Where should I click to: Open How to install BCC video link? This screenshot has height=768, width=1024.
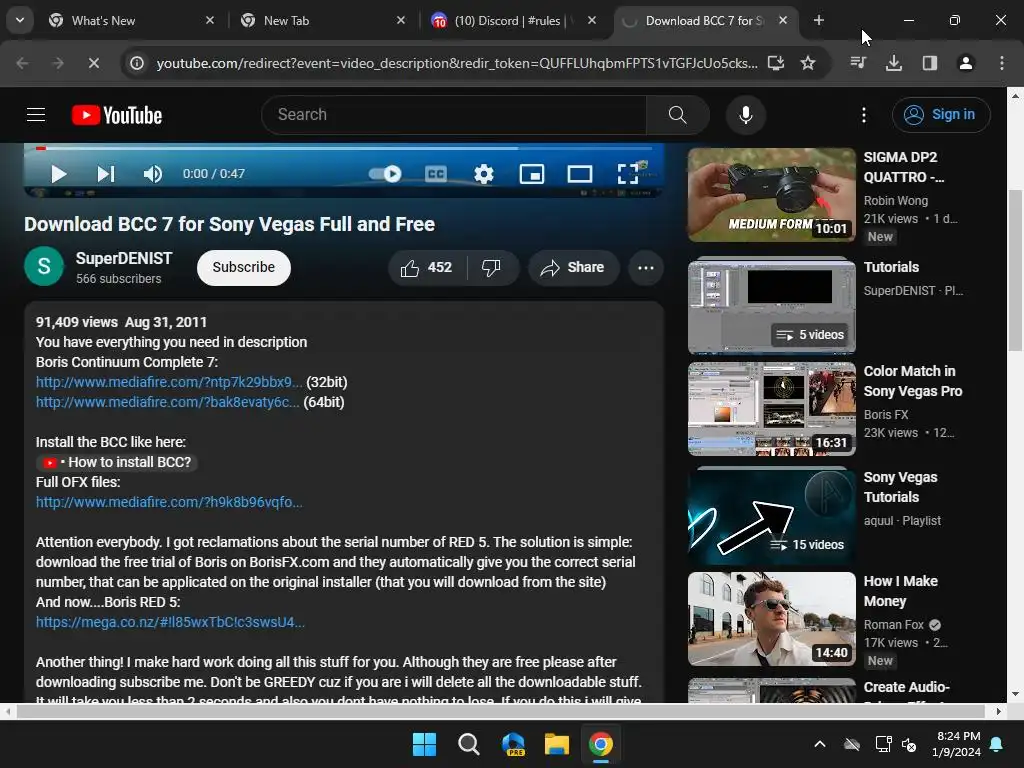click(117, 462)
